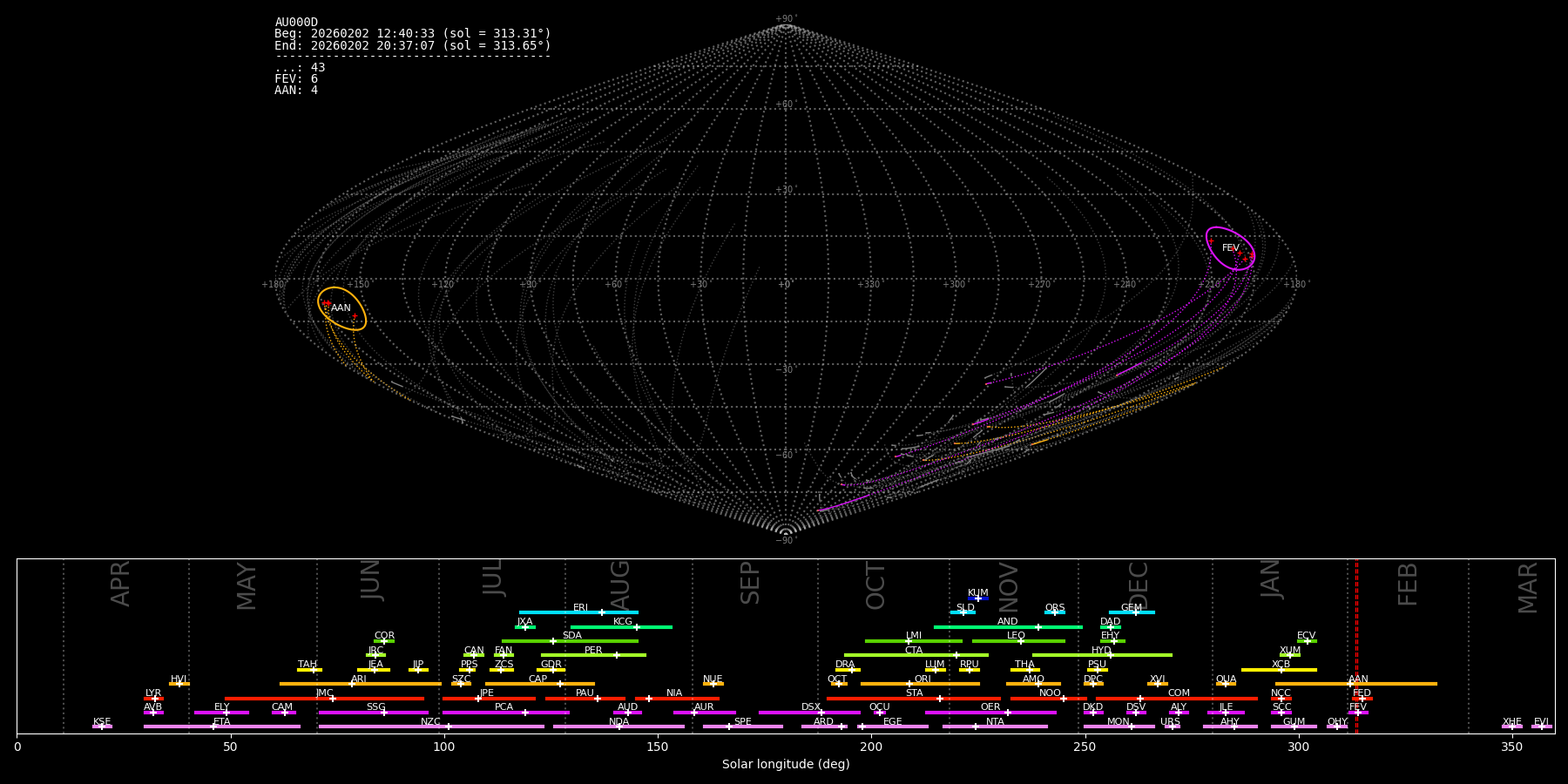Select the OCT month label
This screenshot has width=1568, height=784.
[x=875, y=585]
